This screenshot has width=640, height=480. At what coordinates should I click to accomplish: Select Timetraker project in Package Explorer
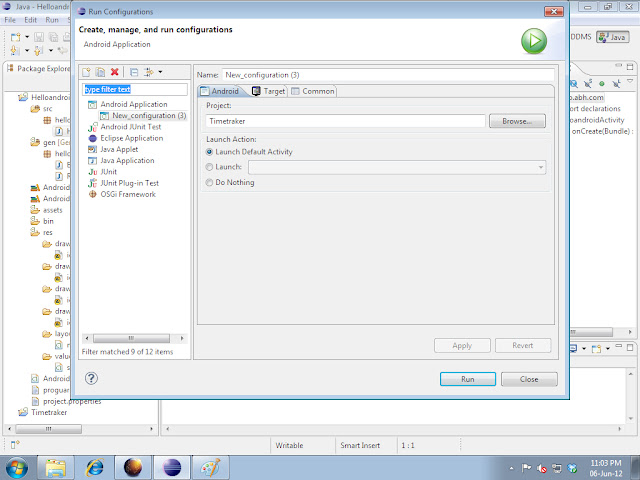pyautogui.click(x=43, y=412)
